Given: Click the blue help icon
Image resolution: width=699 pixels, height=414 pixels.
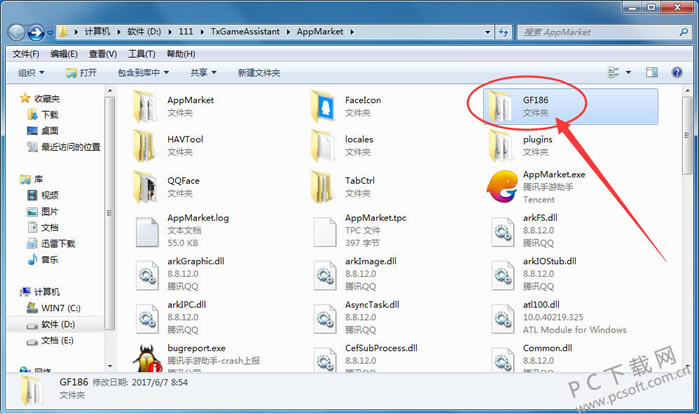Looking at the screenshot, I should pyautogui.click(x=677, y=72).
